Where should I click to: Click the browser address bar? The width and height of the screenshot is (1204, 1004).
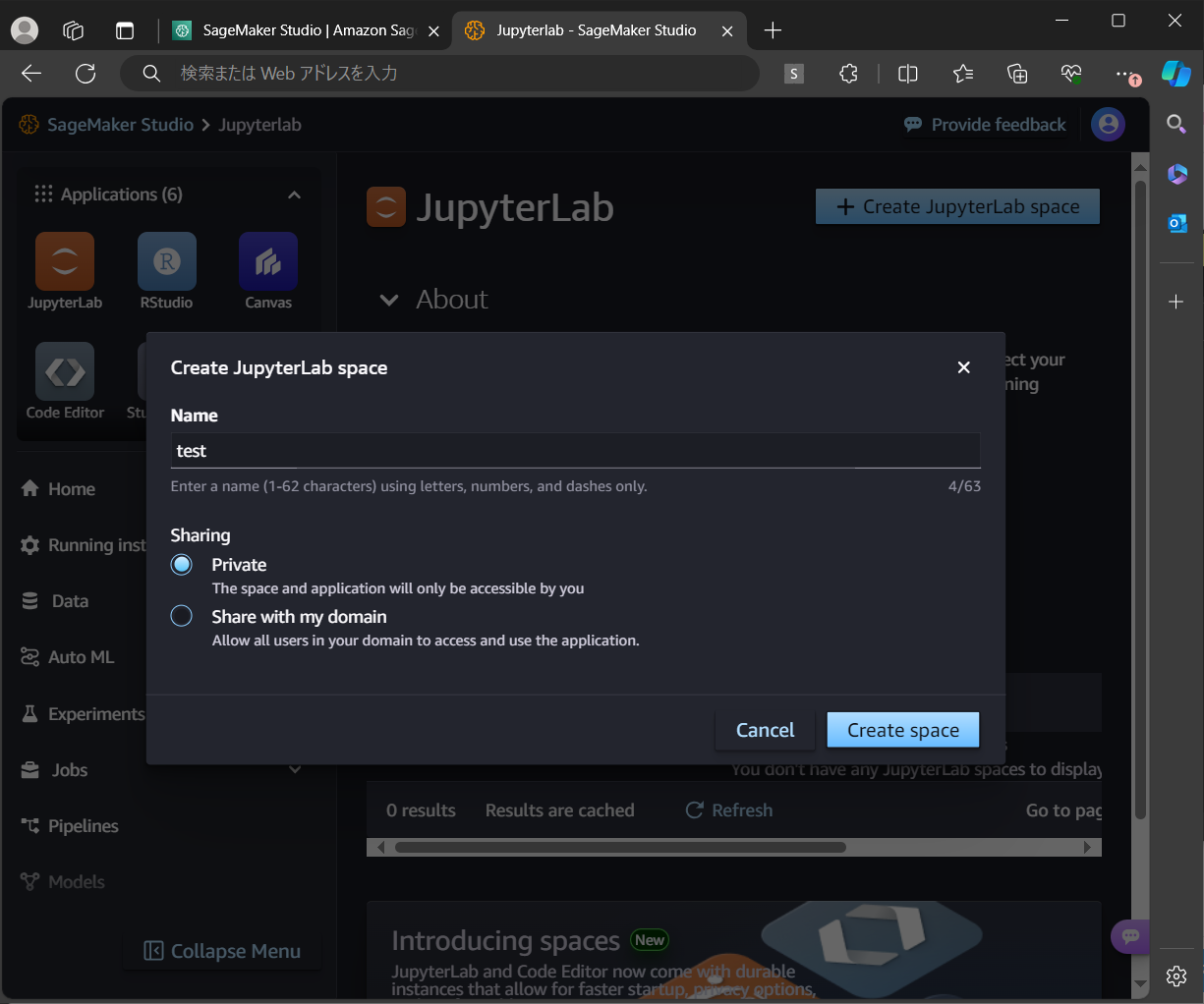coord(439,74)
